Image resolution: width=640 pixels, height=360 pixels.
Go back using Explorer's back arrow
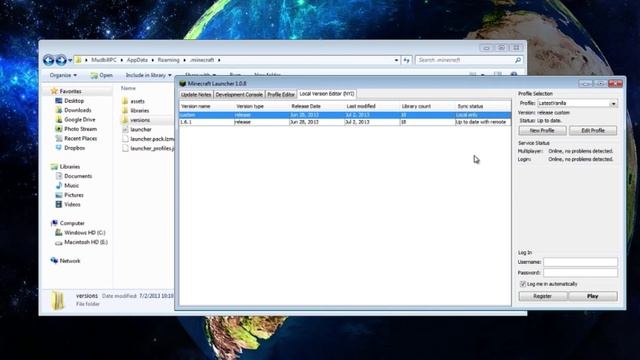[x=49, y=60]
